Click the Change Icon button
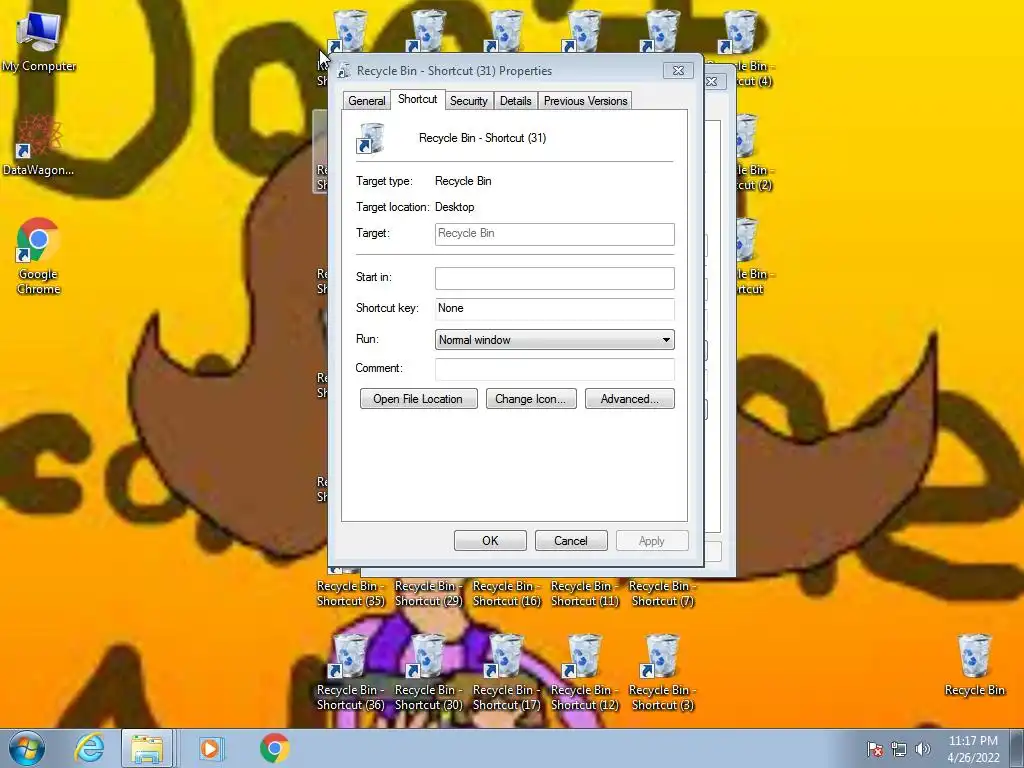This screenshot has width=1024, height=768. pos(530,399)
